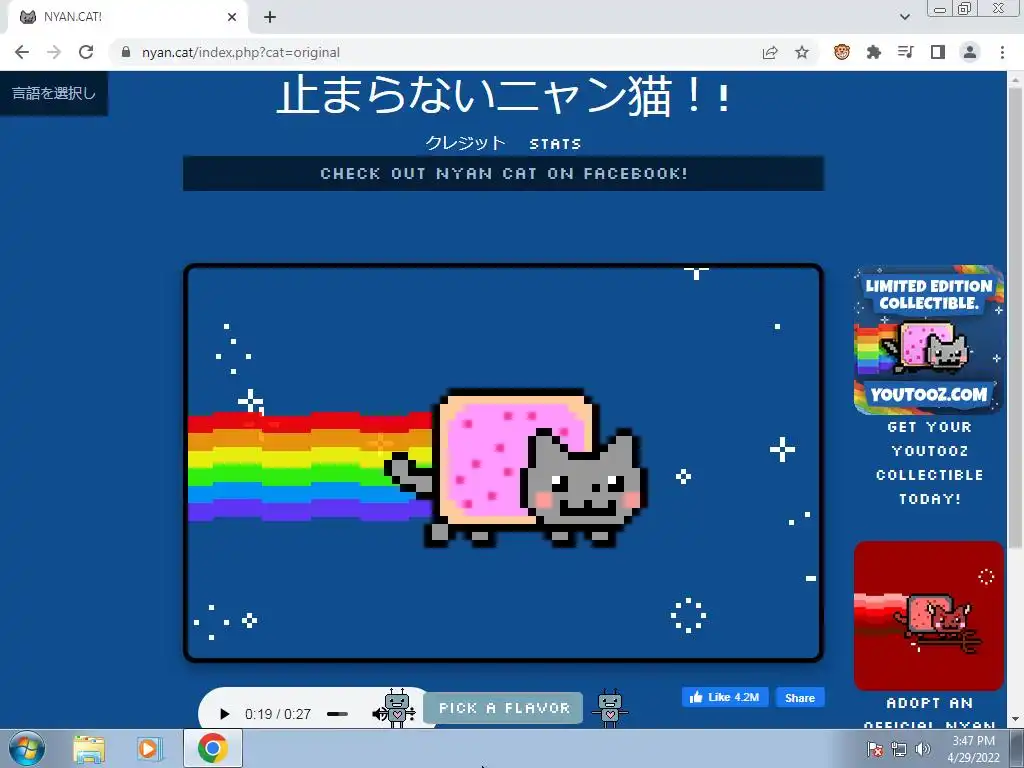Screen dimensions: 1024x768
Task: Open the media player taskbar icon
Action: coord(149,749)
